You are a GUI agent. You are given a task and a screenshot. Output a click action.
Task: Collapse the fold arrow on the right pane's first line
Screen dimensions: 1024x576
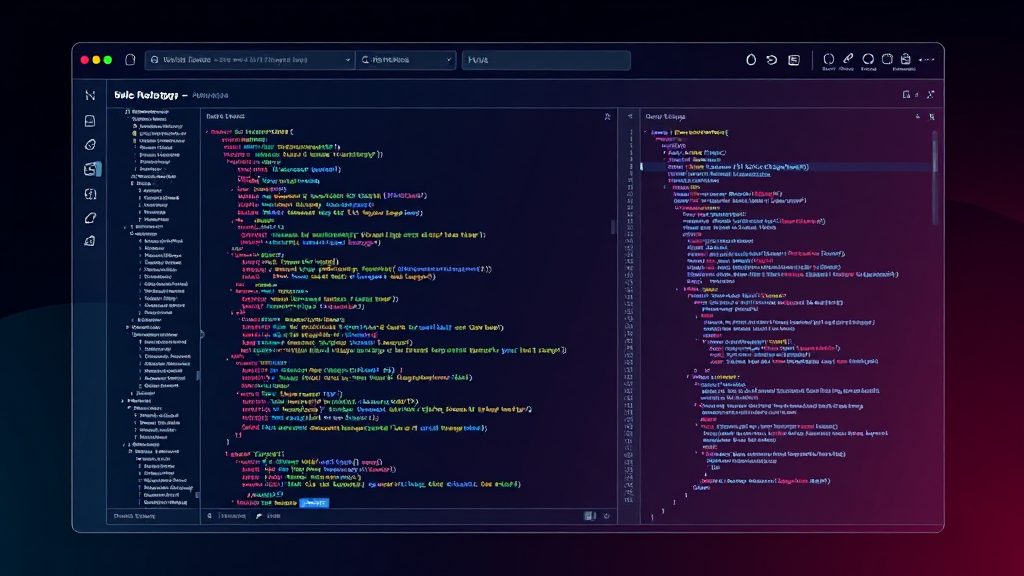tap(646, 132)
